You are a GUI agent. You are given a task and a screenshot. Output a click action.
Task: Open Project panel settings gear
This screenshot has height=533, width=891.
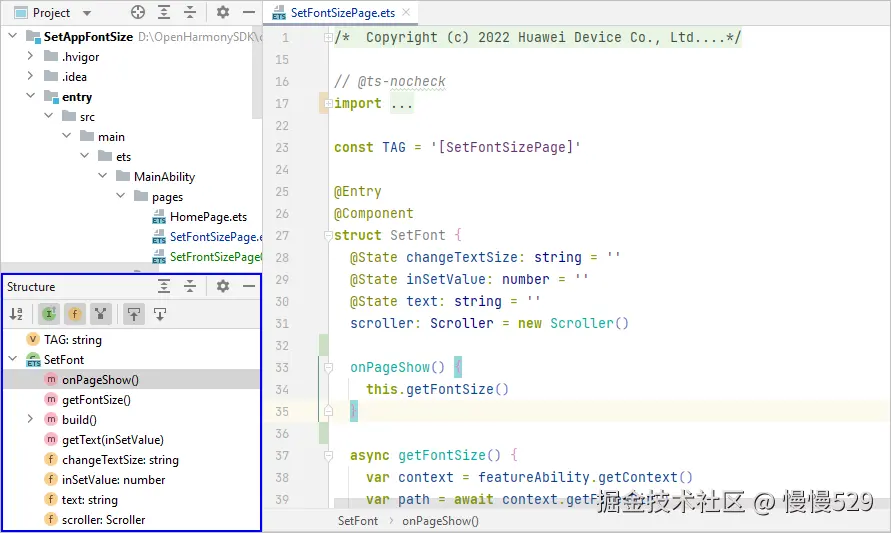click(x=223, y=12)
